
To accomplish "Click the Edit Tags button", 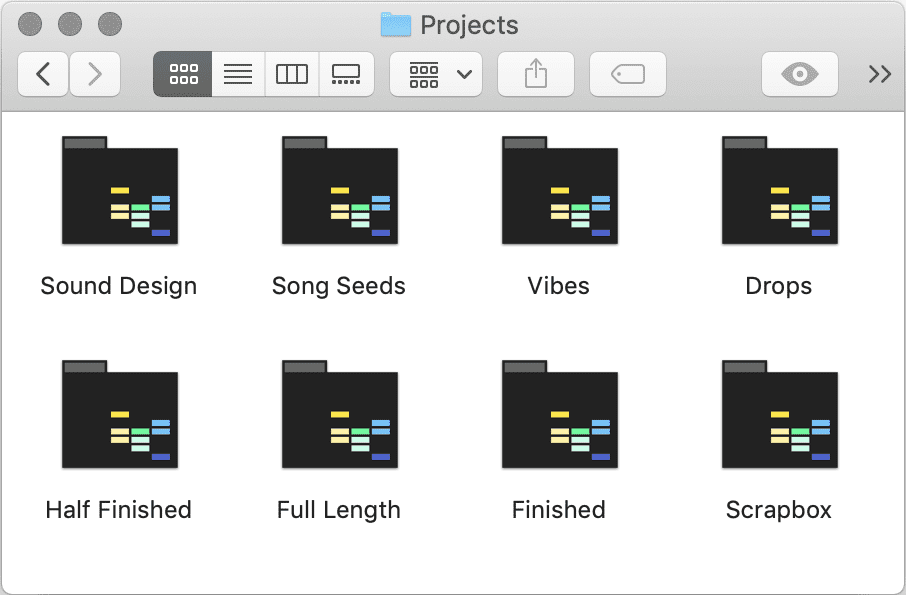I will [x=627, y=74].
